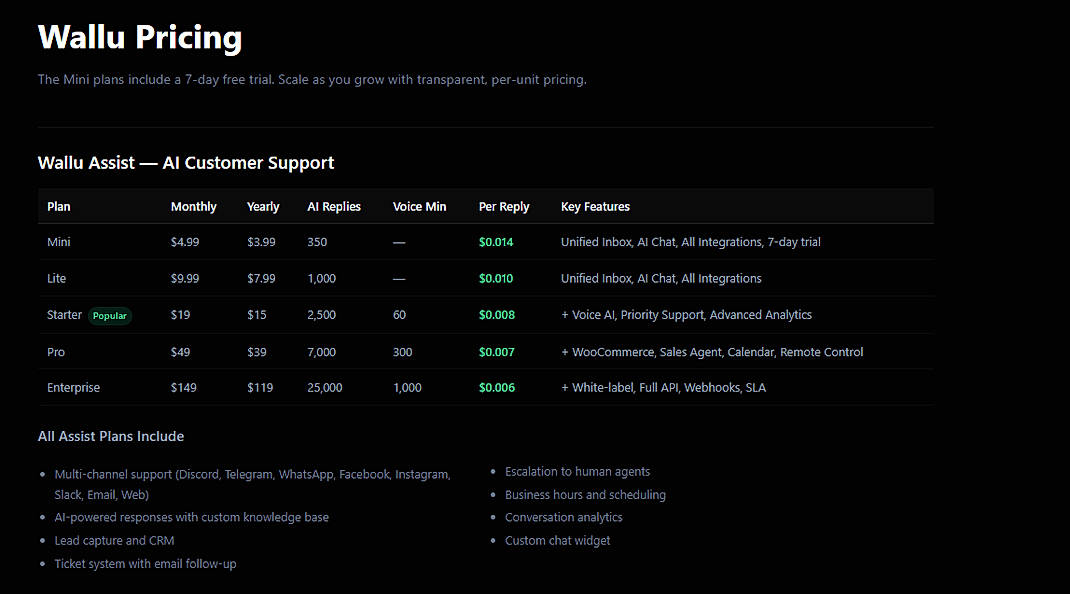Select Business hours and scheduling bullet
Image resolution: width=1070 pixels, height=594 pixels.
(585, 494)
